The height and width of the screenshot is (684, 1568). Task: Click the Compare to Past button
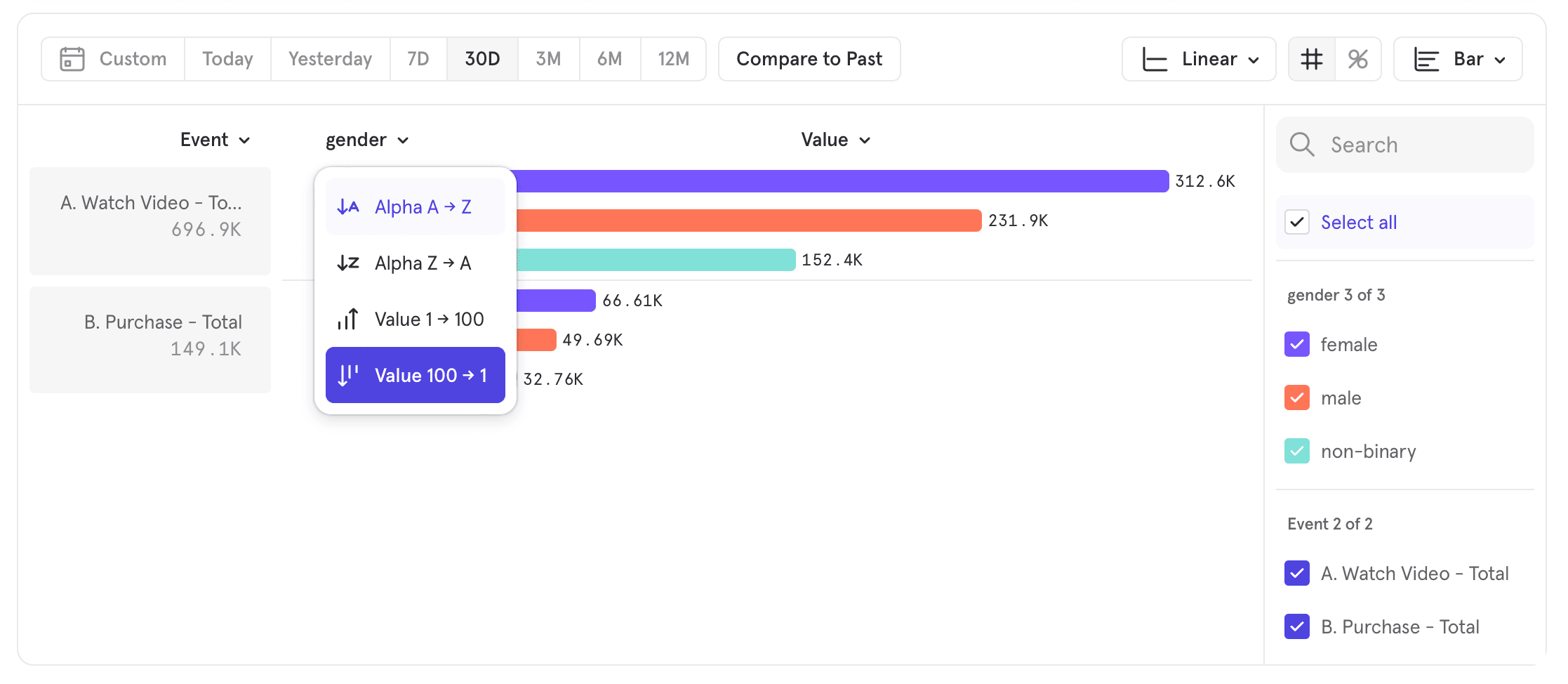click(809, 59)
